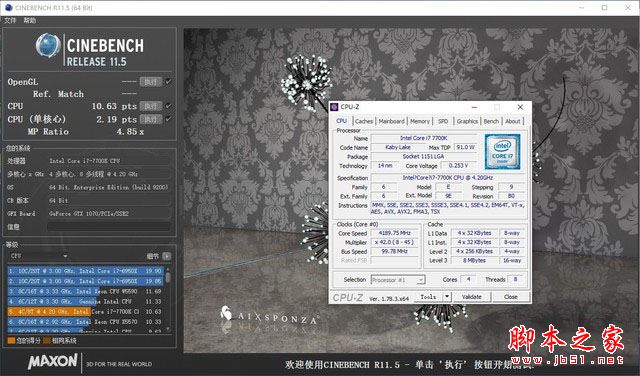Click the OS field '64 Bit, Enterprise Edition'

pyautogui.click(x=109, y=187)
